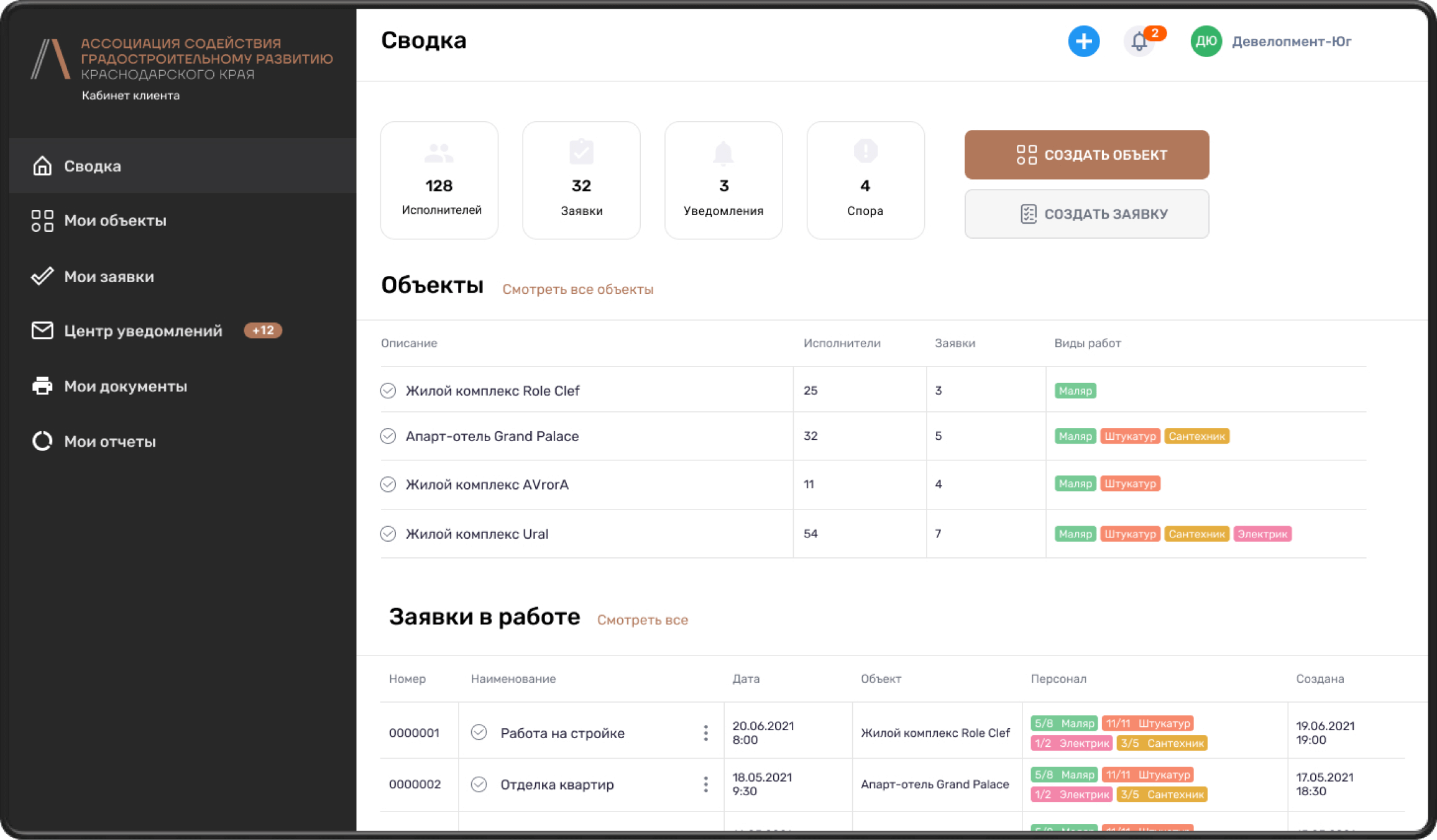Open three-dot menu for Работа на стройке

coord(705,733)
